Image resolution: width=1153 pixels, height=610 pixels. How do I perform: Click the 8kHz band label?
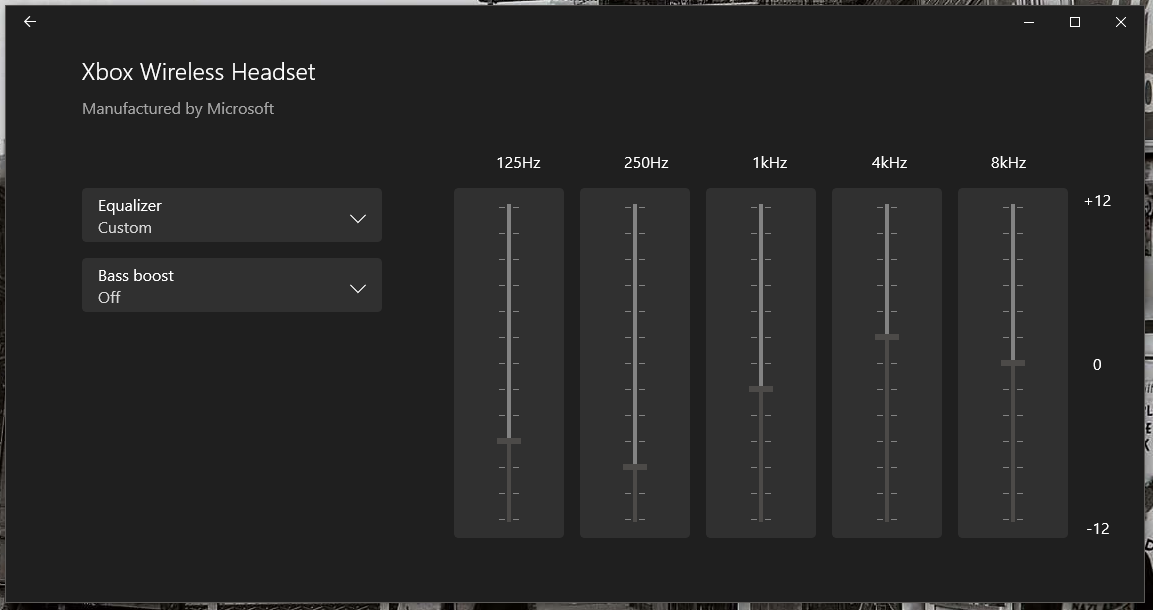click(1009, 162)
